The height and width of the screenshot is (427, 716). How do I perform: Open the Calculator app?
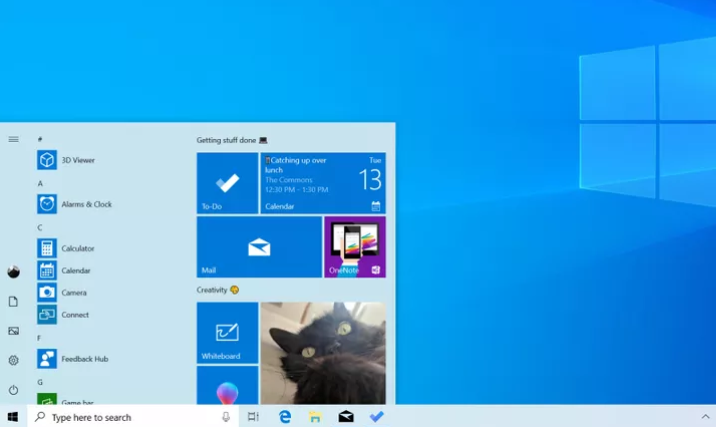(66, 248)
